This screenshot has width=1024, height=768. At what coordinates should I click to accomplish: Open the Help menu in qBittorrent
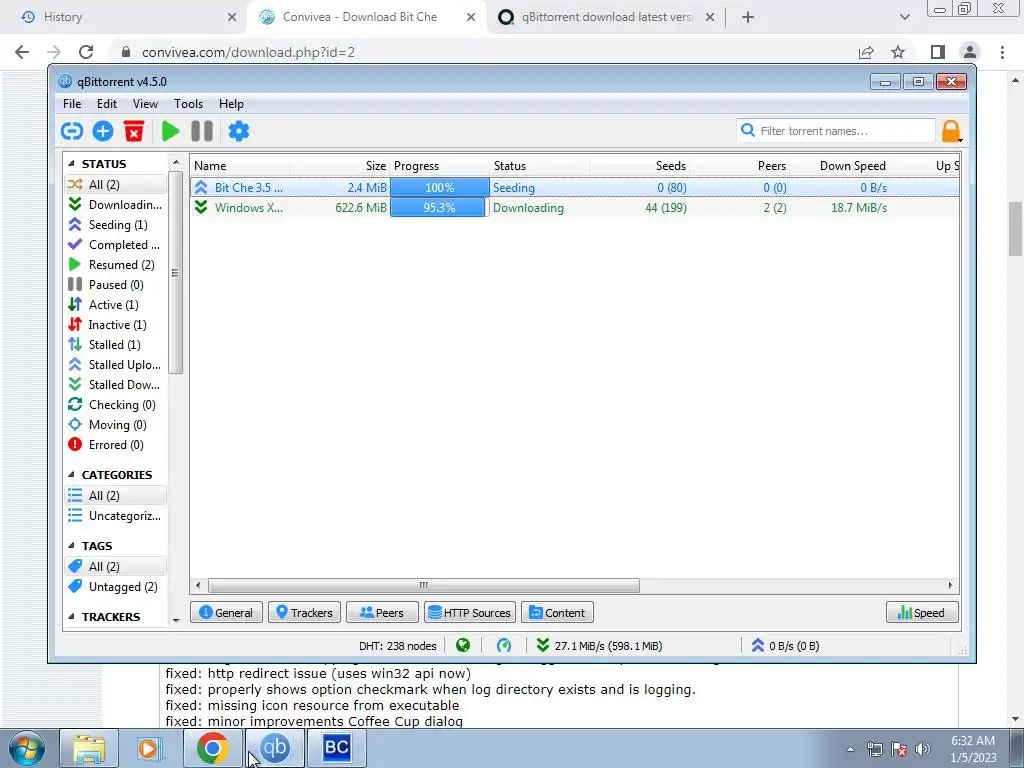231,104
